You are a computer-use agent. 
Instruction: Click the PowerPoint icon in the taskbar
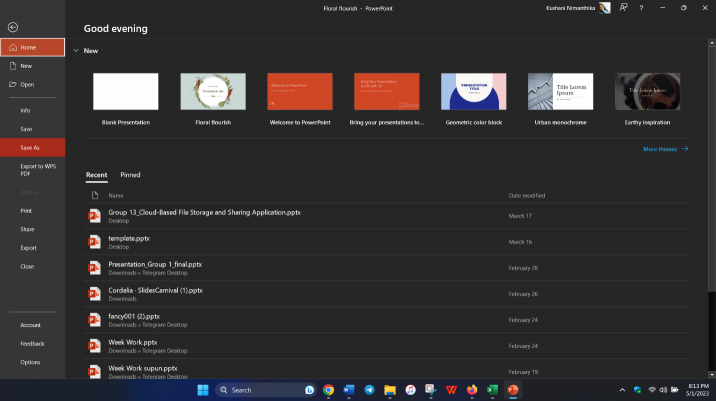(x=513, y=390)
